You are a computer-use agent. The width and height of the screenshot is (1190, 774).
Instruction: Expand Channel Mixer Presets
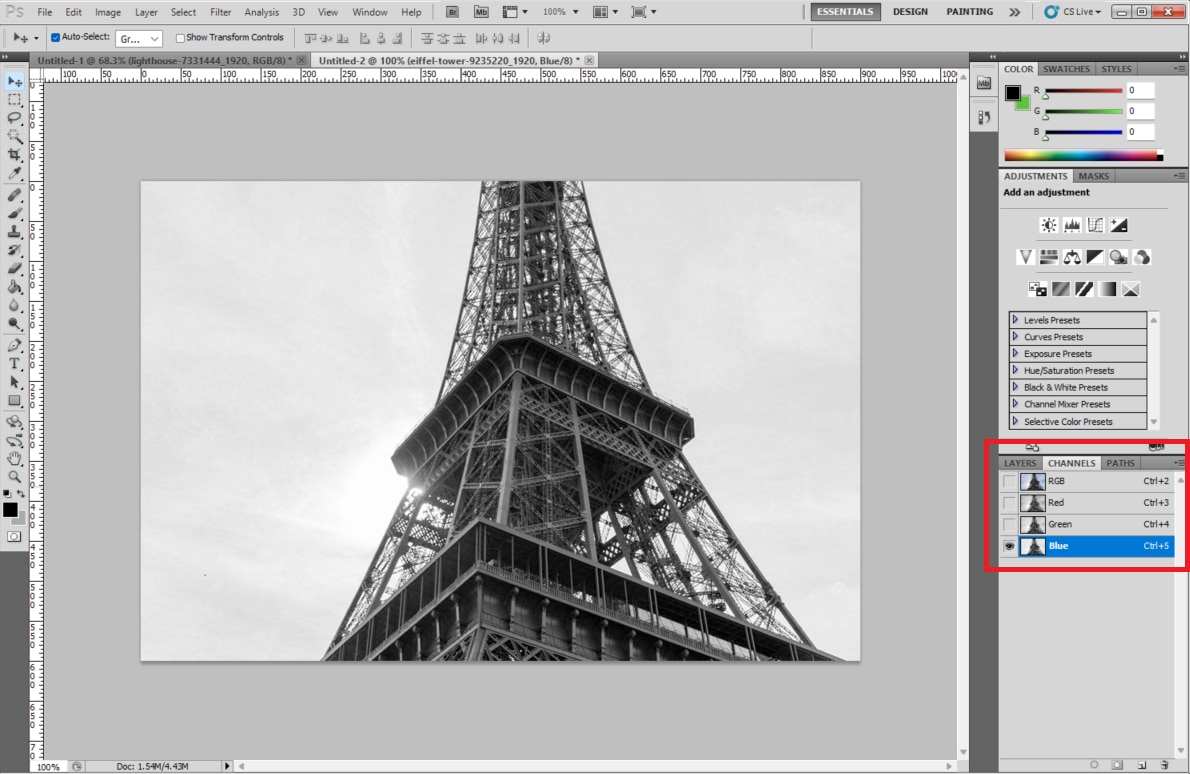[x=1015, y=404]
